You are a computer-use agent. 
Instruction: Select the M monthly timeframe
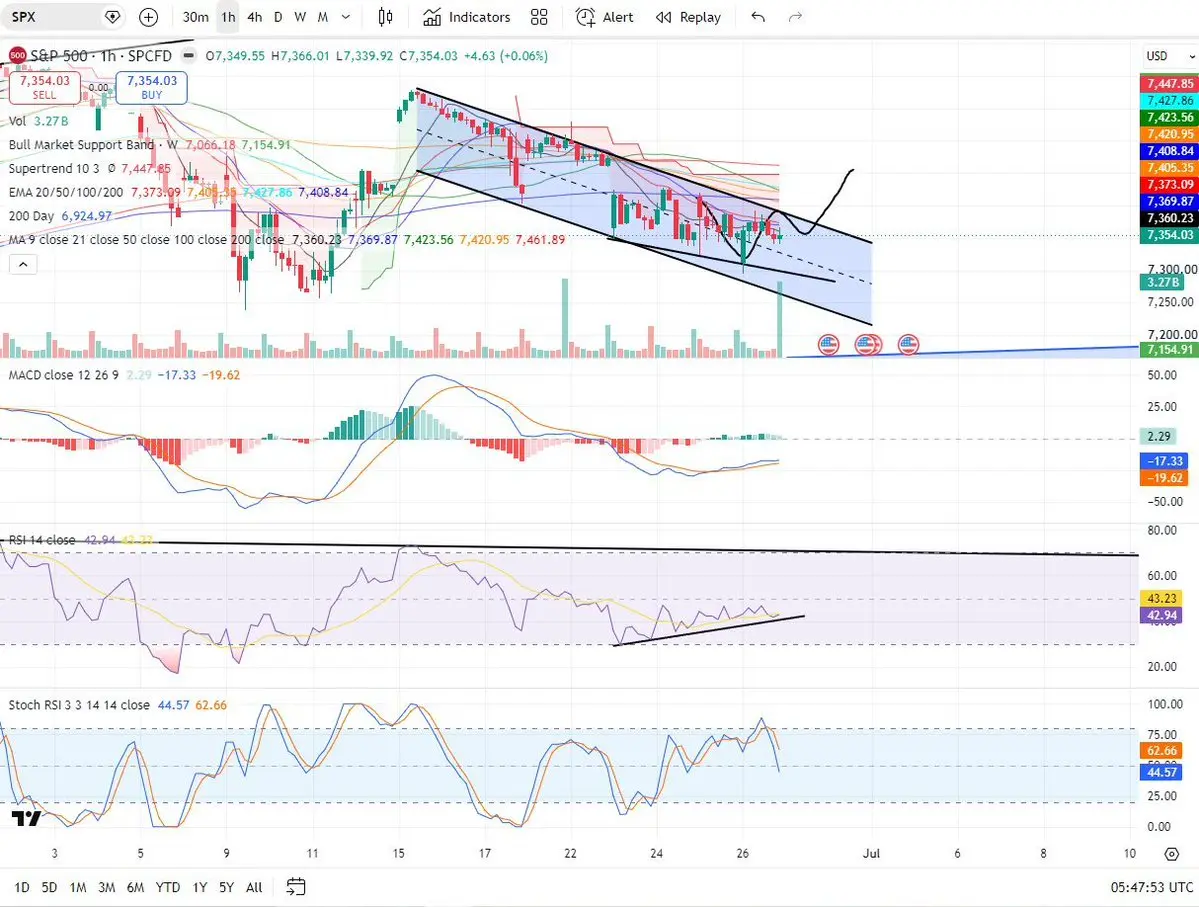click(323, 17)
